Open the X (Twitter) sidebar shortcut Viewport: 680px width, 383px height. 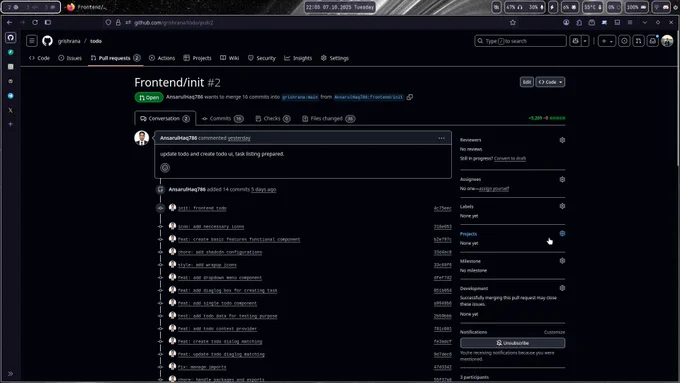11,110
